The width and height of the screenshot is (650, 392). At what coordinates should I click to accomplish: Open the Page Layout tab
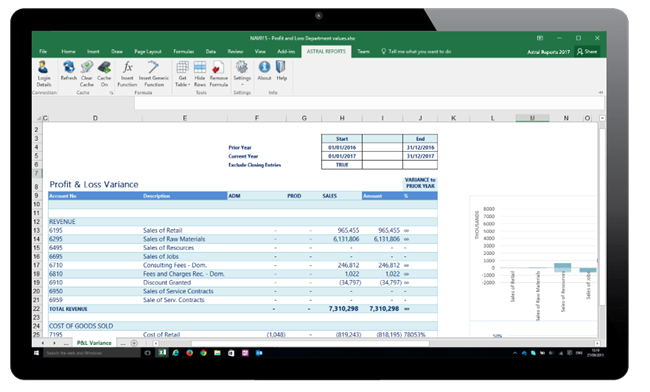148,51
